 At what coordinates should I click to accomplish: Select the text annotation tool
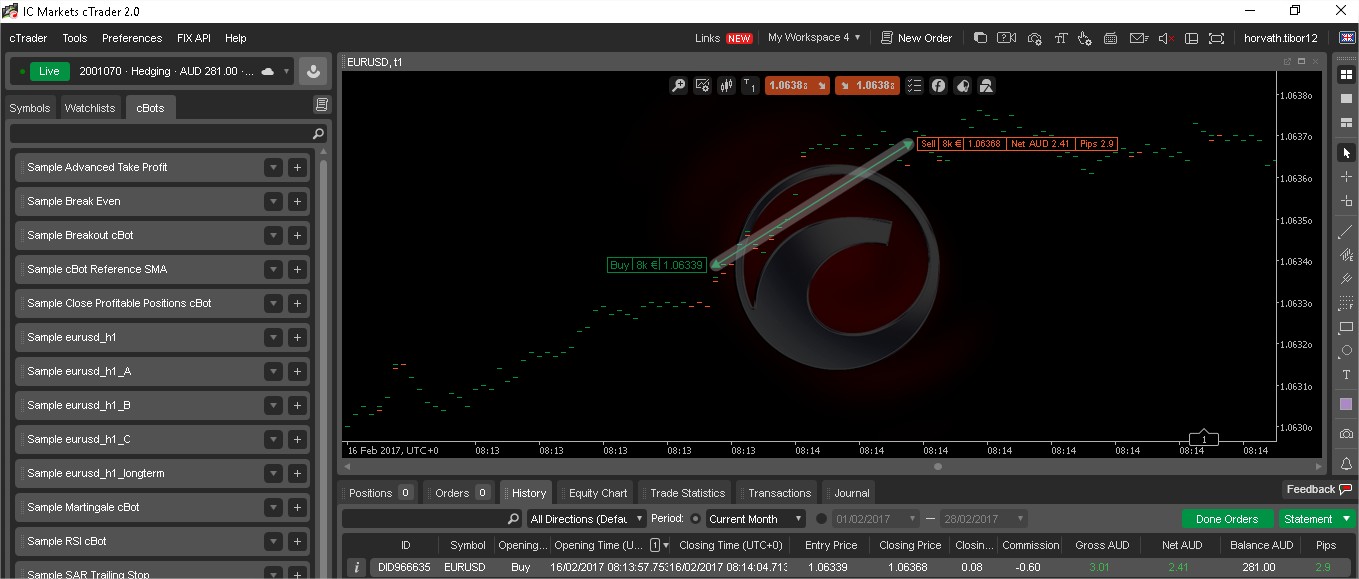coord(1346,375)
